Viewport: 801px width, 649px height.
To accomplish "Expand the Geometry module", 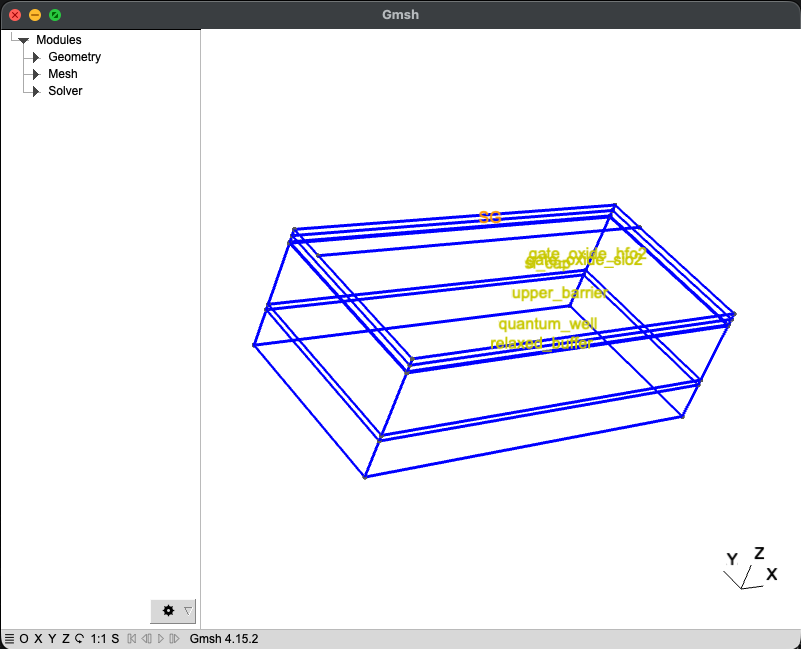I will [36, 57].
